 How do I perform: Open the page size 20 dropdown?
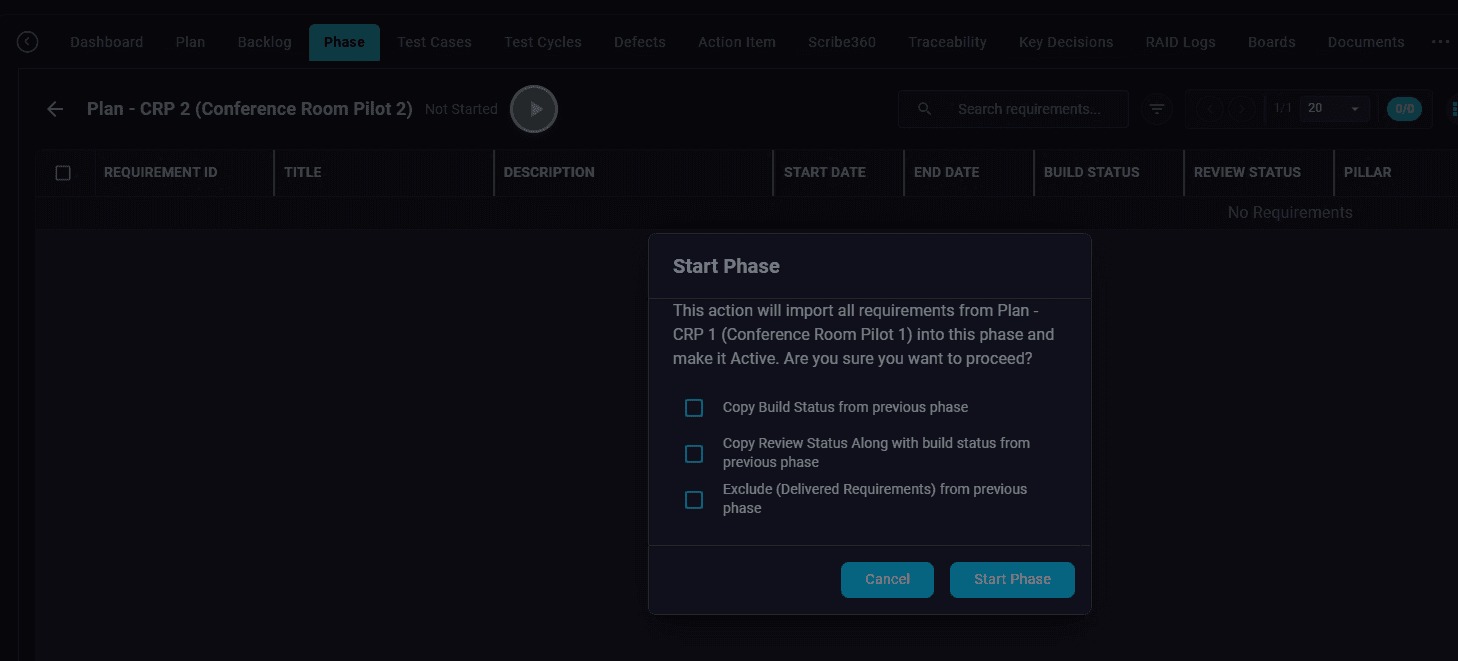(1335, 108)
